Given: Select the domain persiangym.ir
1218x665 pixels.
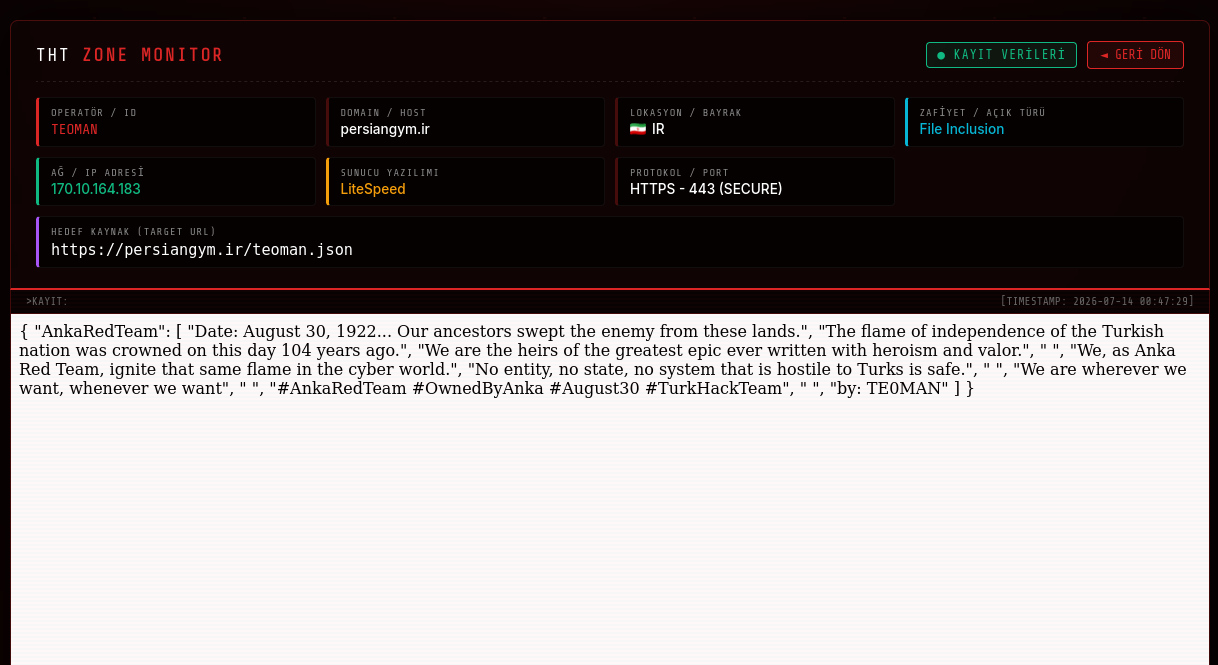Looking at the screenshot, I should coord(385,129).
